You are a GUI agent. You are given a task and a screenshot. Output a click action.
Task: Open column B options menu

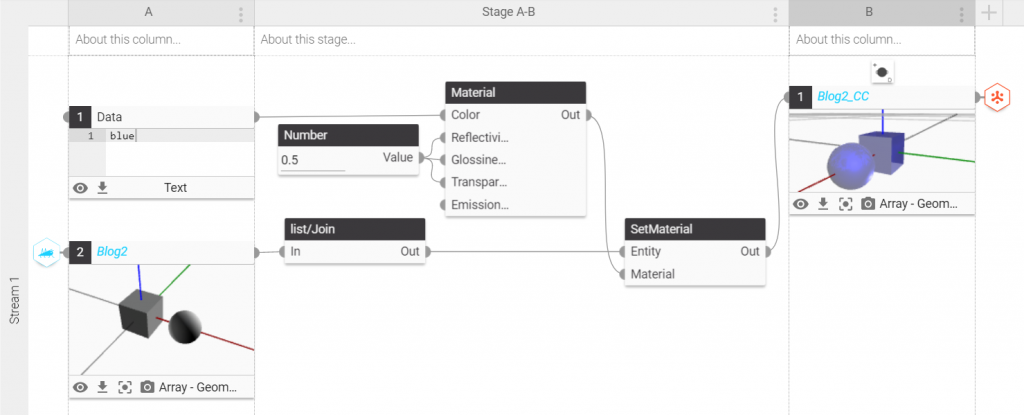[x=961, y=14]
